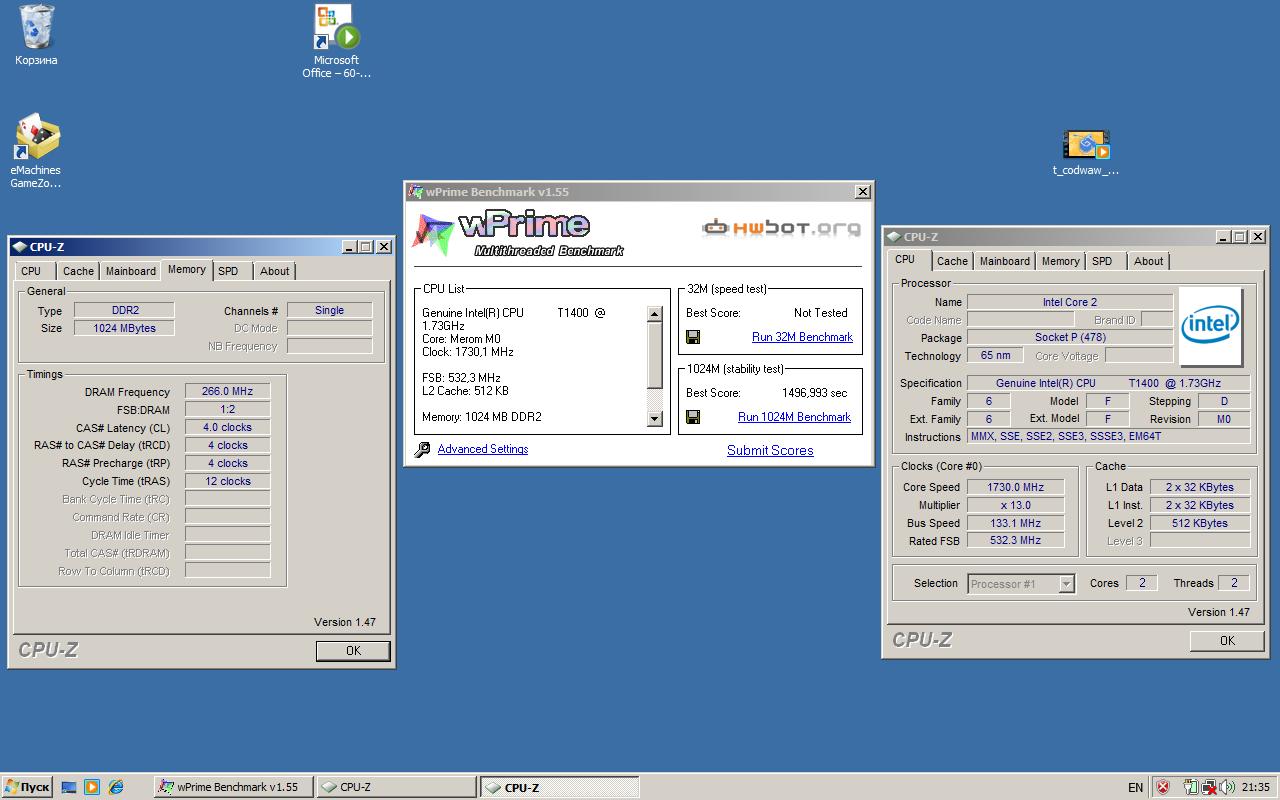Click the wPrime logo graphic

tap(518, 234)
